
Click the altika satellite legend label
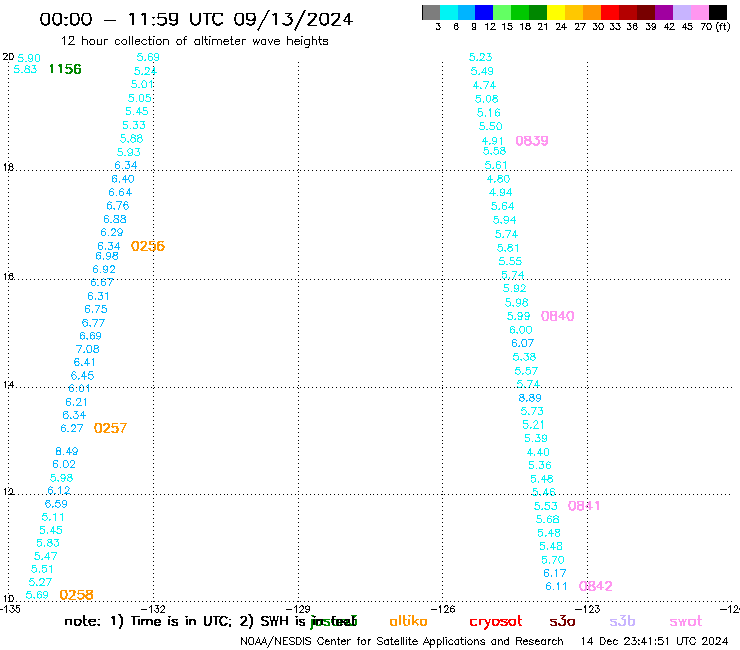pyautogui.click(x=408, y=621)
